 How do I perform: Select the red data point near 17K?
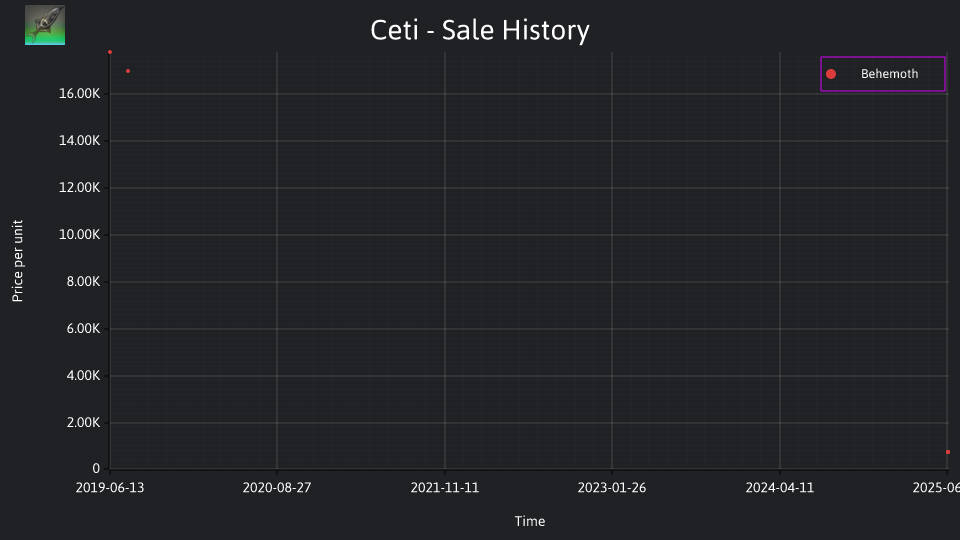pos(128,71)
